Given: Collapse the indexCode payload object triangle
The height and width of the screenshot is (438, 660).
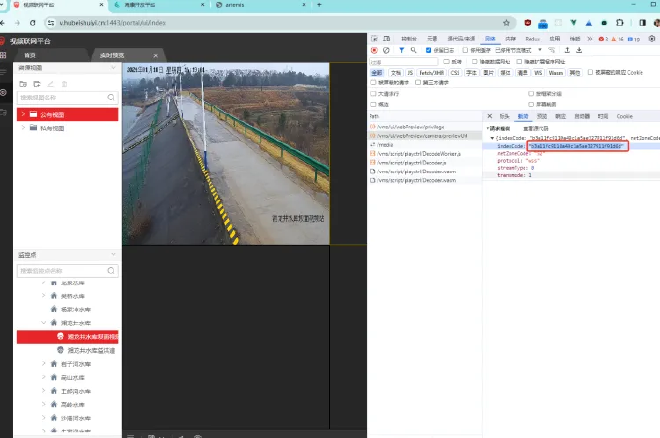Looking at the screenshot, I should pos(492,138).
